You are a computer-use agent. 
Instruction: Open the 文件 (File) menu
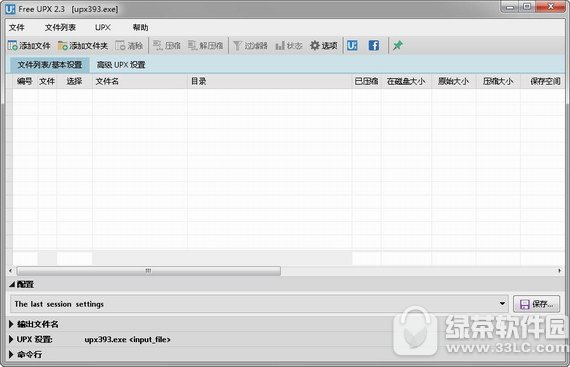(x=16, y=27)
